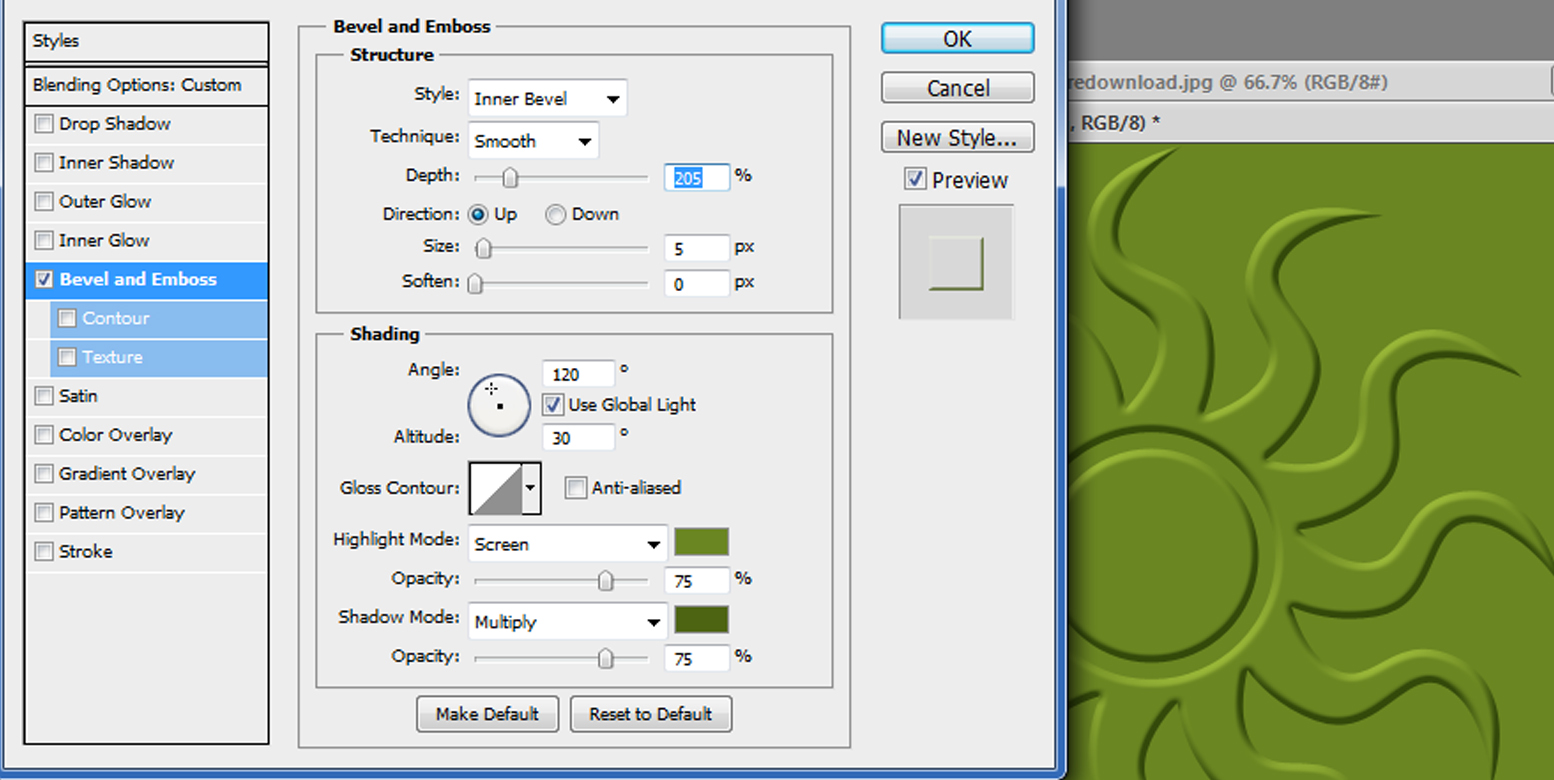Open the Technique dropdown showing Smooth
Image resolution: width=1554 pixels, height=780 pixels.
point(533,141)
